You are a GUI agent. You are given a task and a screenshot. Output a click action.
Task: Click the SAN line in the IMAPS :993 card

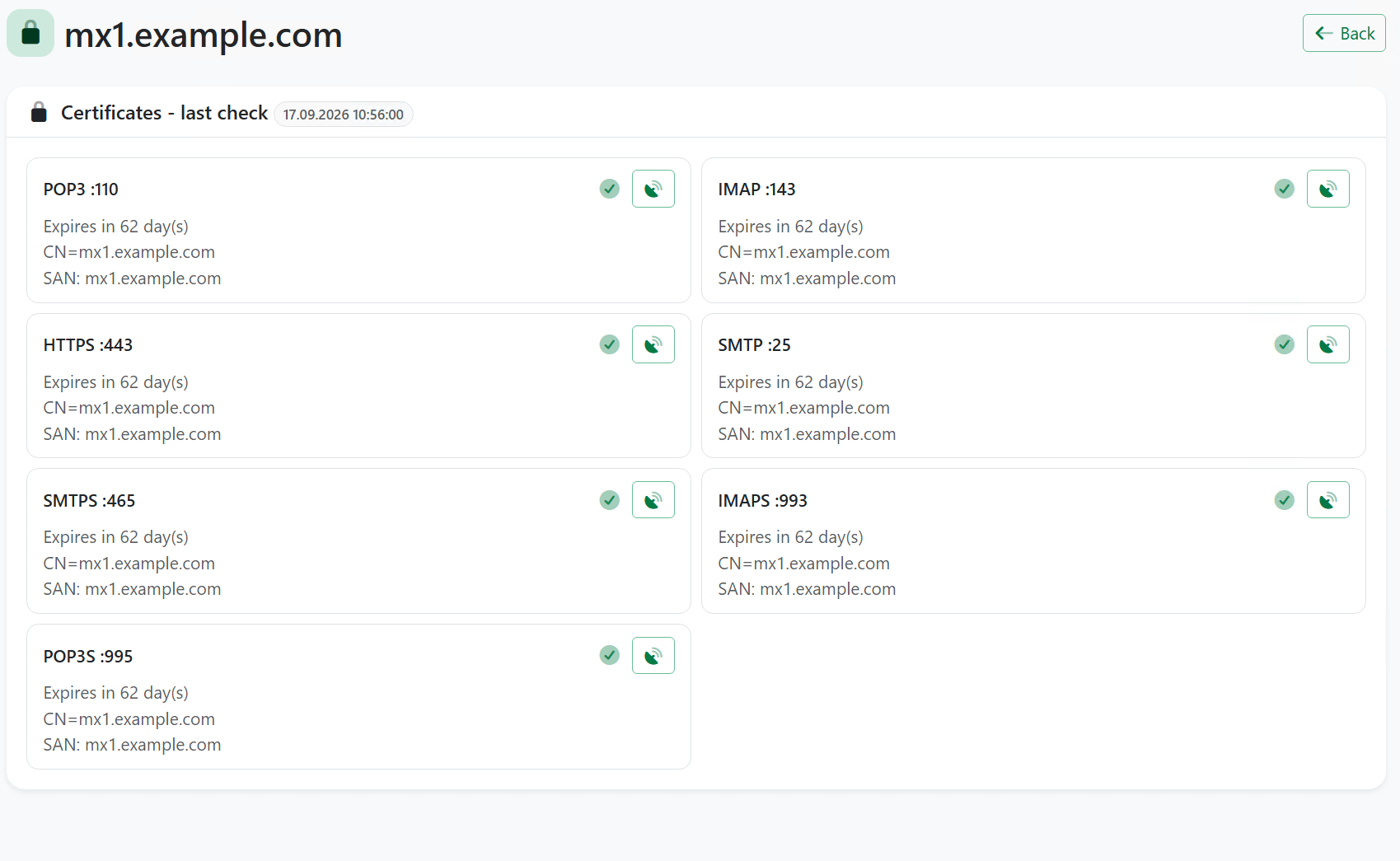coord(807,589)
